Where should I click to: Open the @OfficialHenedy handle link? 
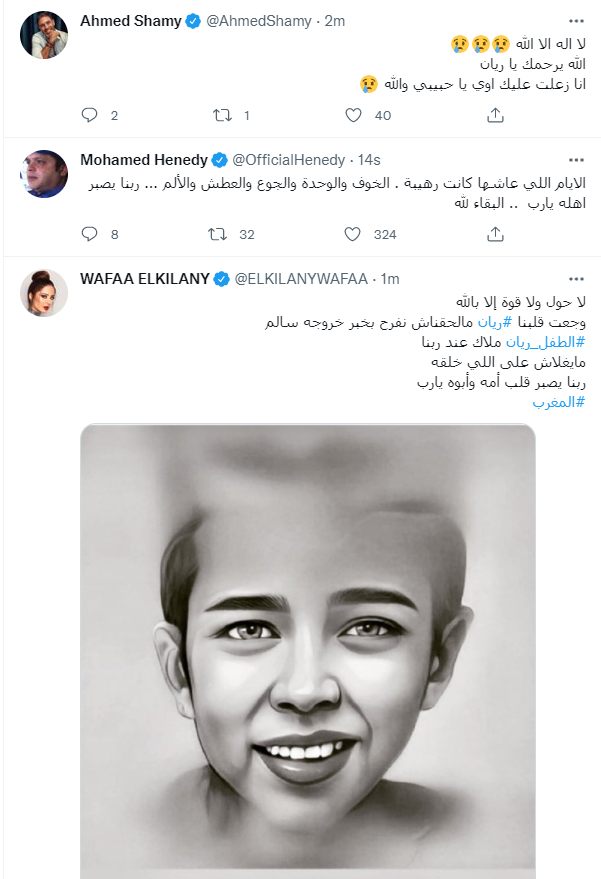[288, 160]
